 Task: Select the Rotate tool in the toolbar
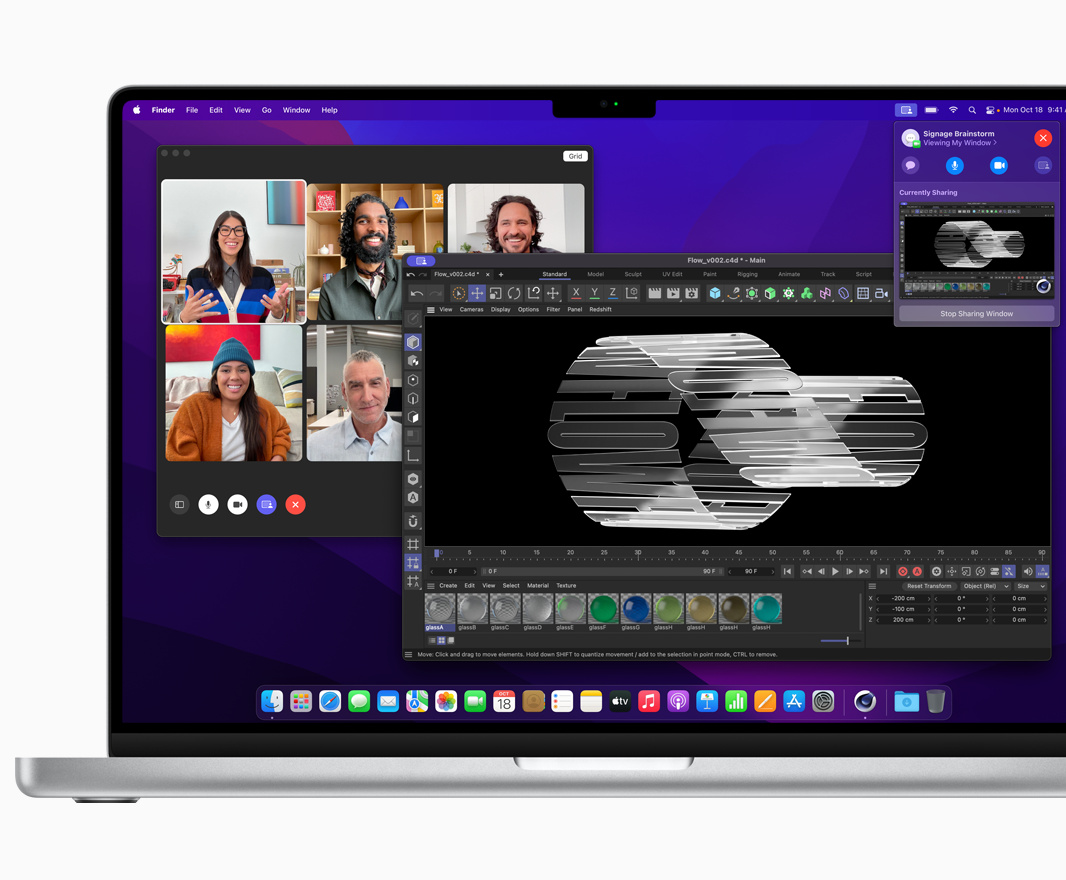pos(514,293)
